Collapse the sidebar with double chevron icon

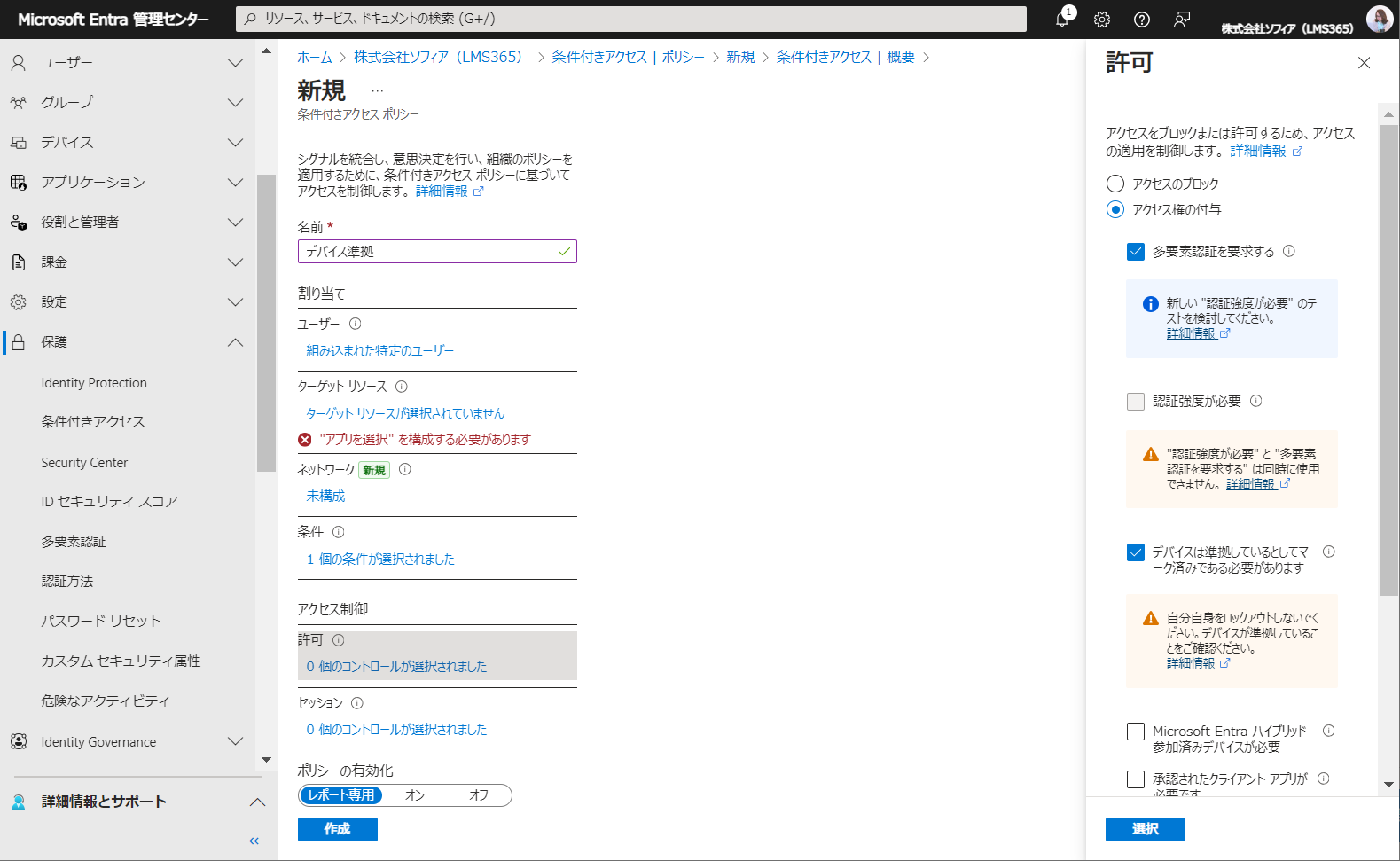(x=254, y=841)
